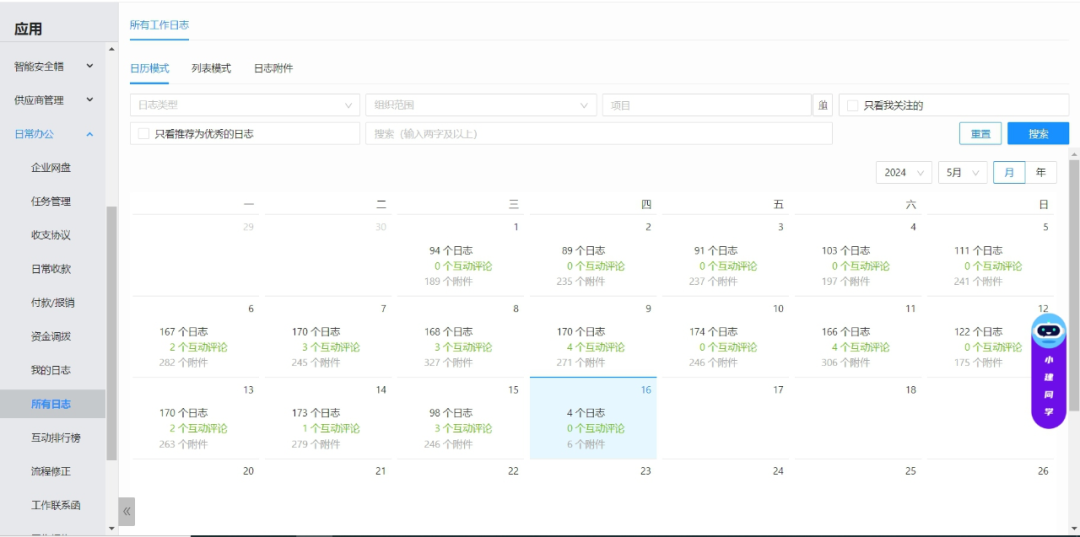Image resolution: width=1080 pixels, height=537 pixels.
Task: Open the 小建同学 robot assistant
Action: (x=1048, y=370)
